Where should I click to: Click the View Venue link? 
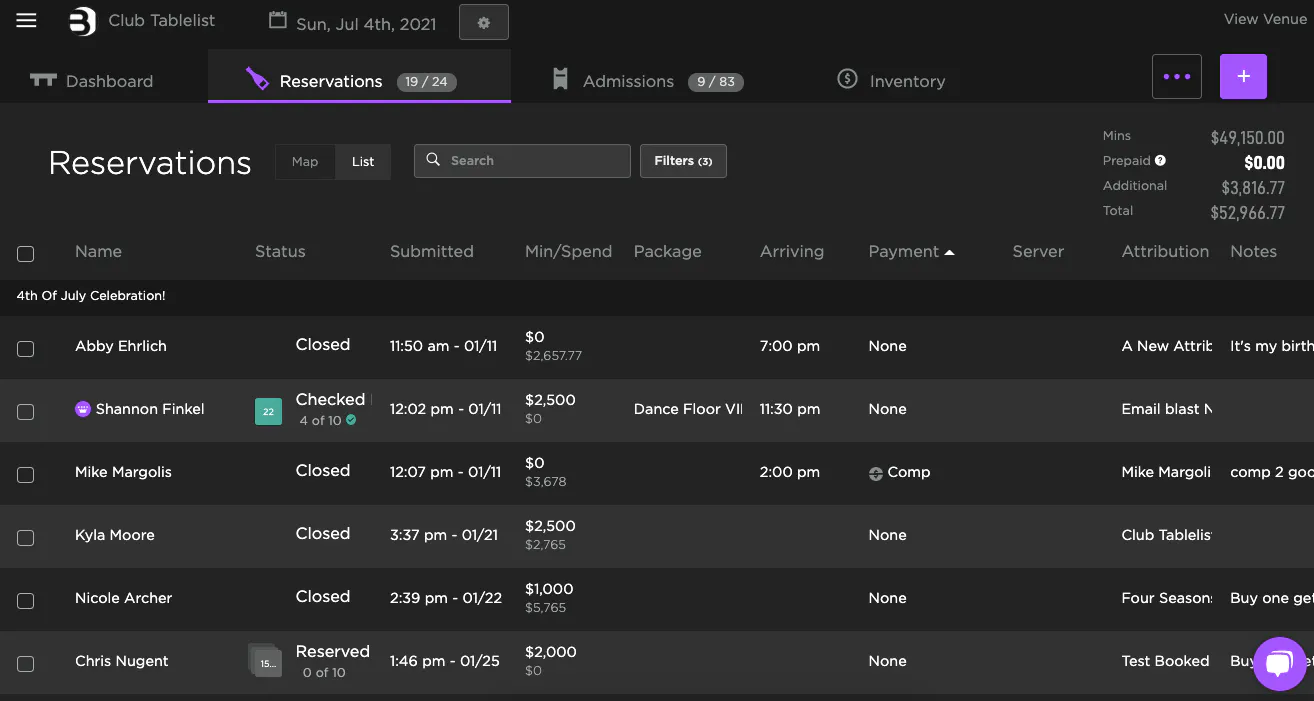click(x=1264, y=19)
